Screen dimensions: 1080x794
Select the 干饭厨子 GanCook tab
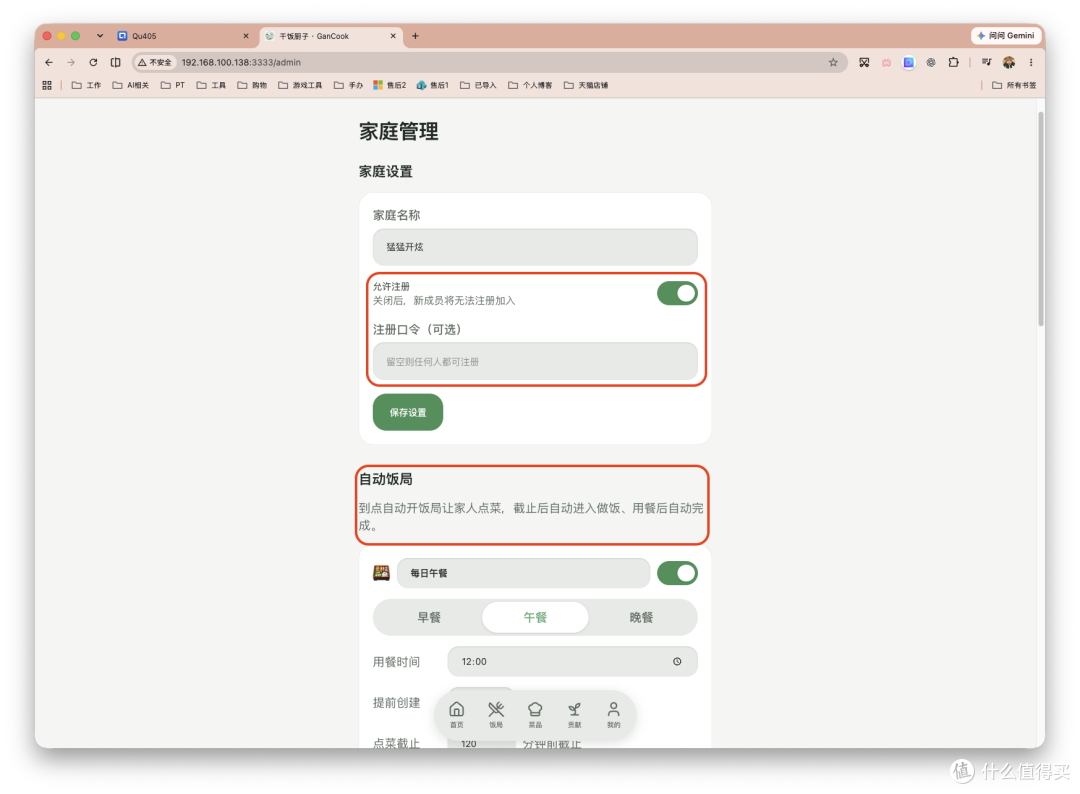pos(331,36)
